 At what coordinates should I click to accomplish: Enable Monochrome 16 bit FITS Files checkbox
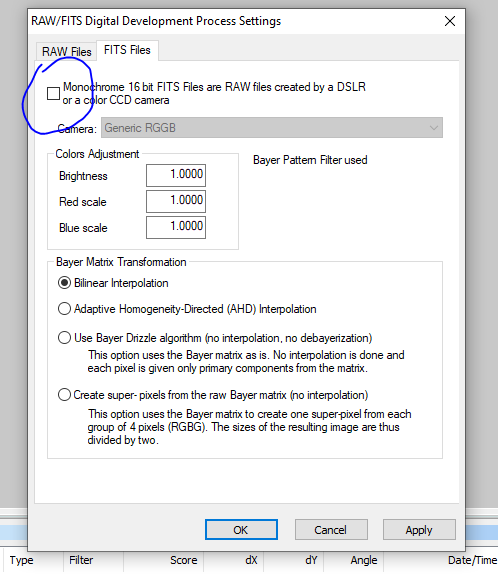coord(53,93)
